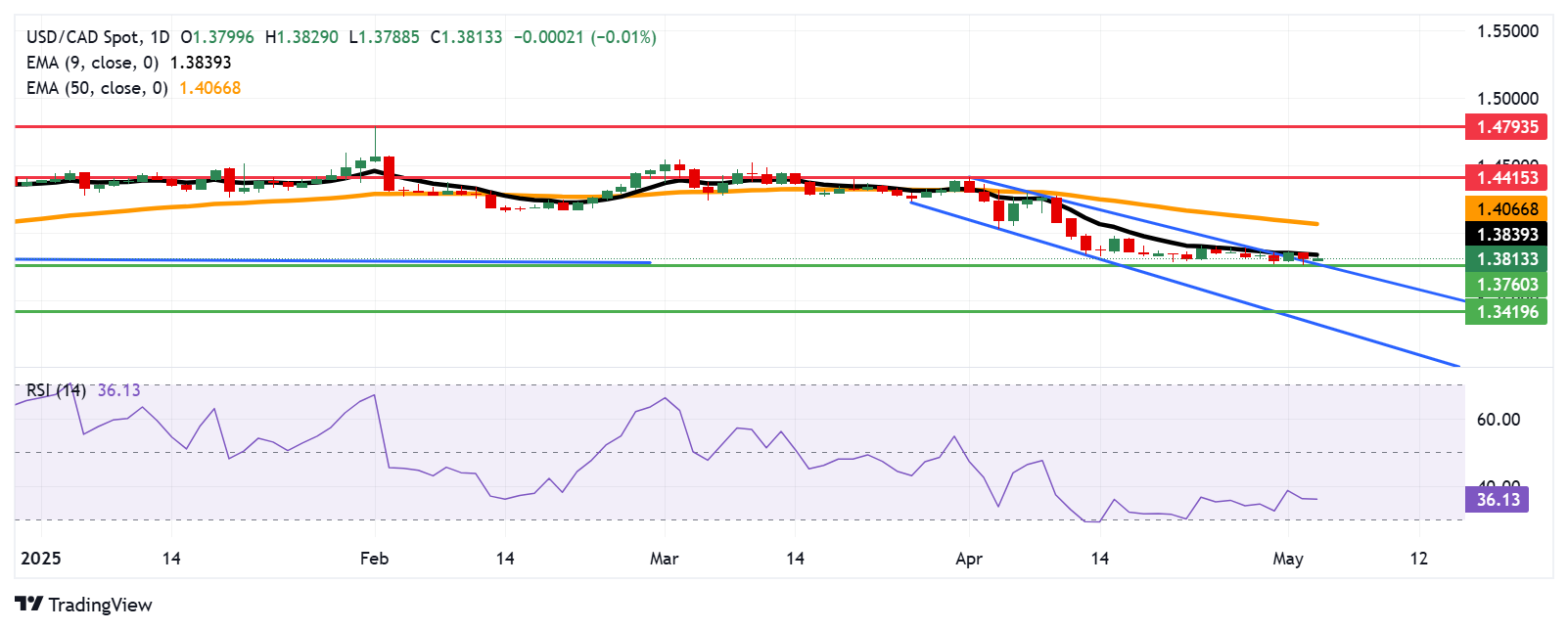
Task: Click the red 1.44153 price label
Action: [x=1507, y=178]
